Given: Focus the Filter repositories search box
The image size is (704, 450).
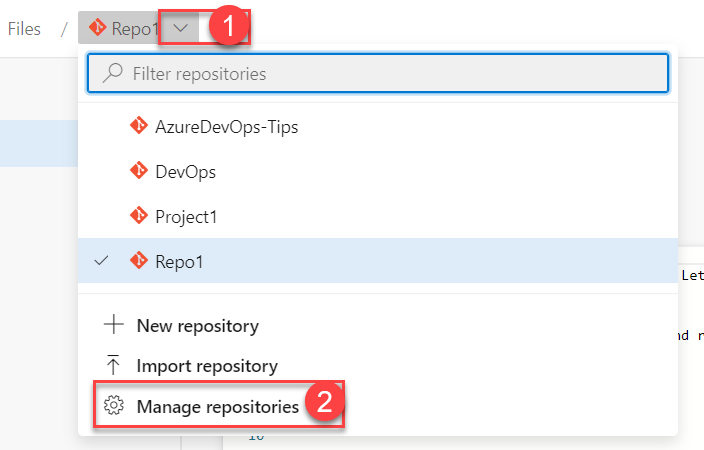Looking at the screenshot, I should click(x=378, y=73).
